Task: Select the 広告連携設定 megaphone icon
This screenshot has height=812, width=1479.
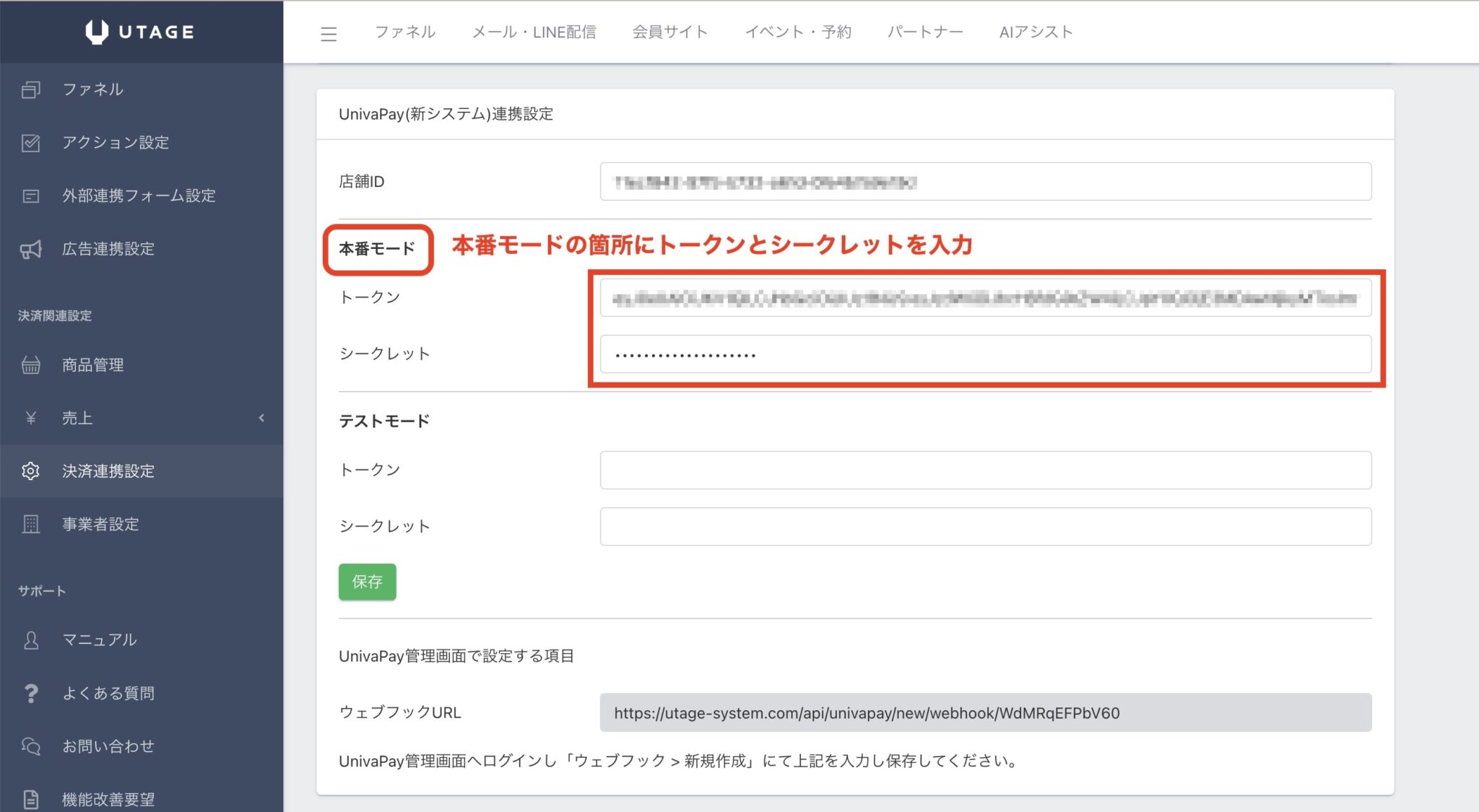Action: (x=30, y=249)
